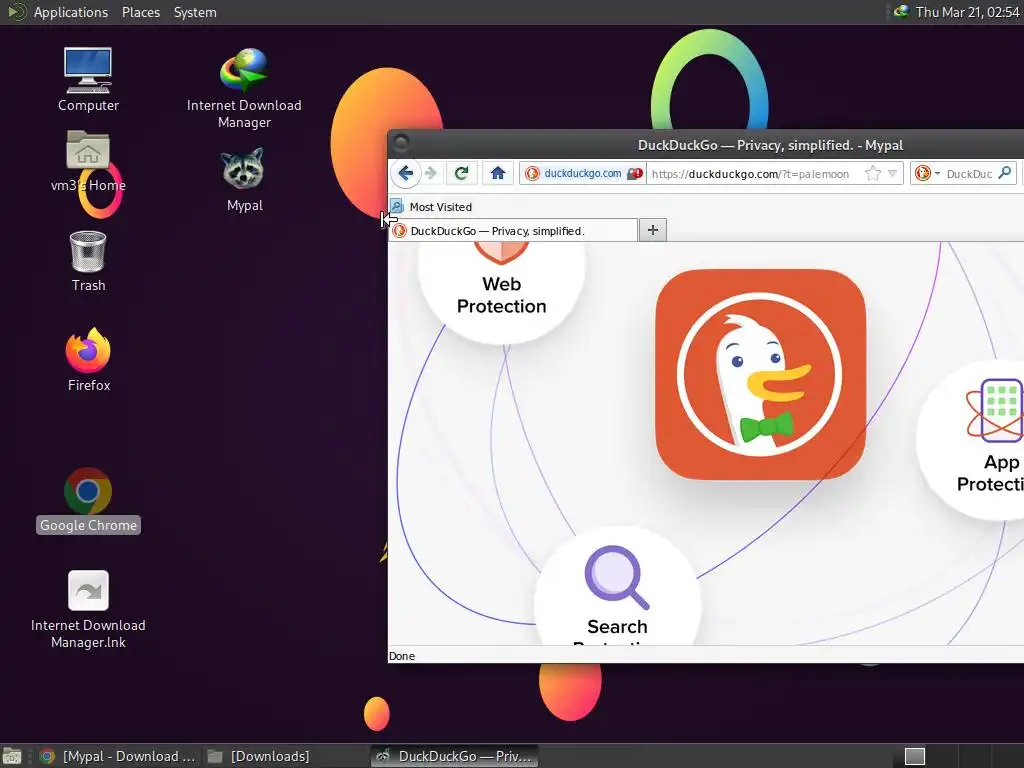Click the Mypal window title bar text
This screenshot has height=768, width=1024.
coord(771,145)
